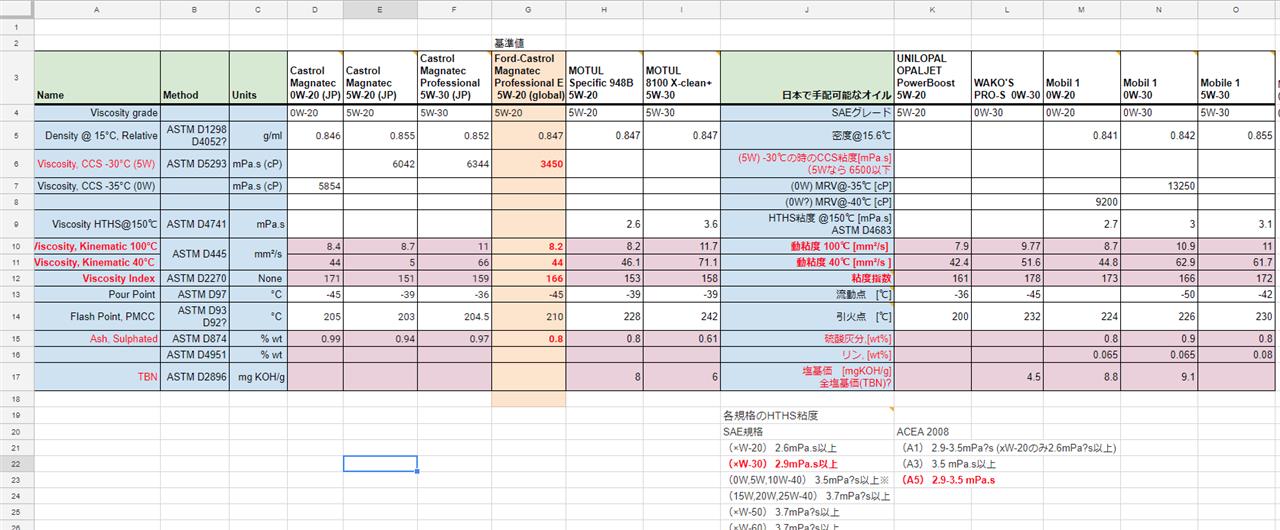
Task: Click the '(A3) 3.5 mPa.s以上' cell
Action: (949, 464)
